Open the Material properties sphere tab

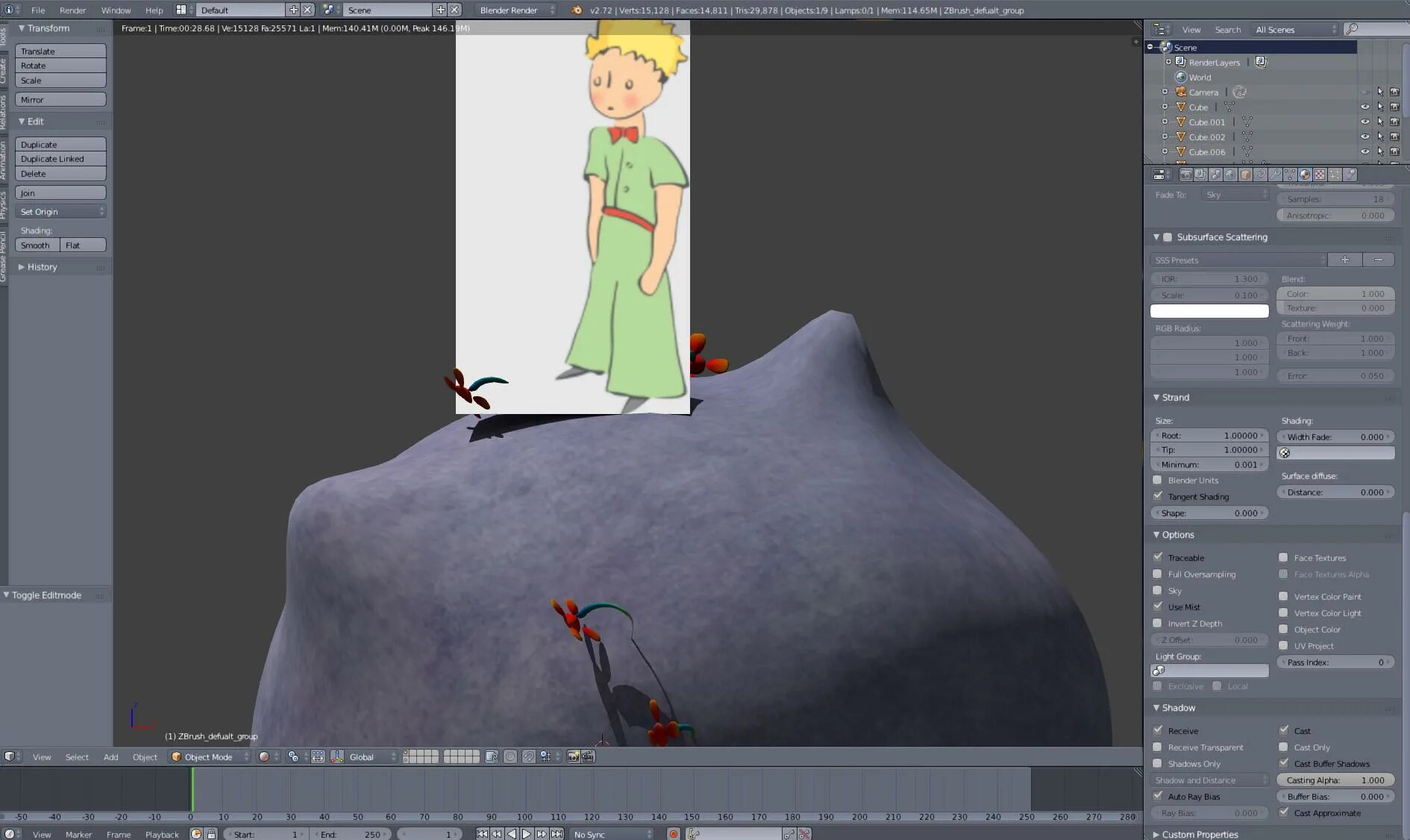coord(1305,175)
